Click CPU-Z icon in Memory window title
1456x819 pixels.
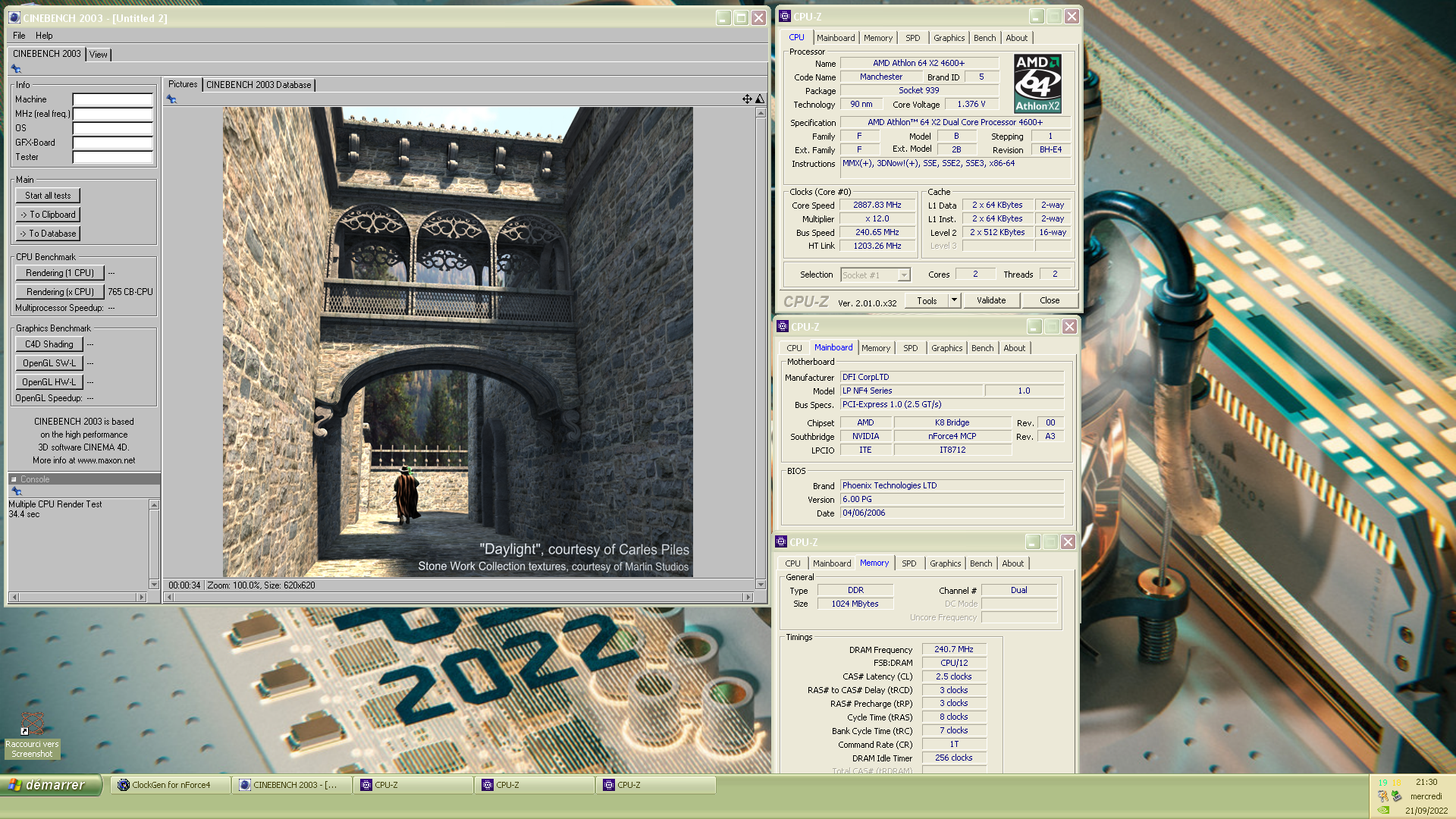[x=781, y=542]
